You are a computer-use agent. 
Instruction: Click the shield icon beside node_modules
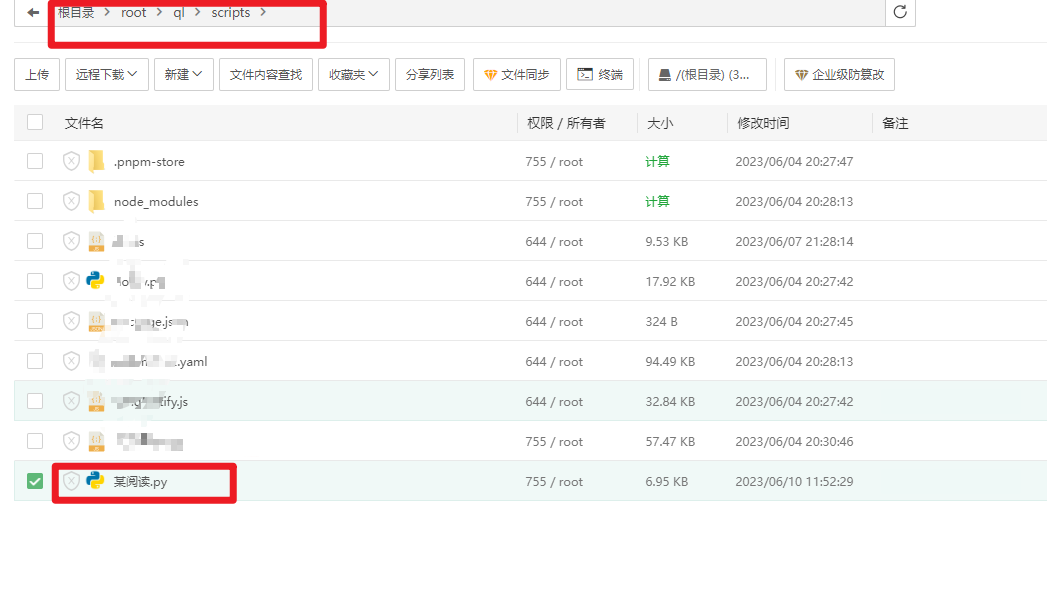coord(70,201)
